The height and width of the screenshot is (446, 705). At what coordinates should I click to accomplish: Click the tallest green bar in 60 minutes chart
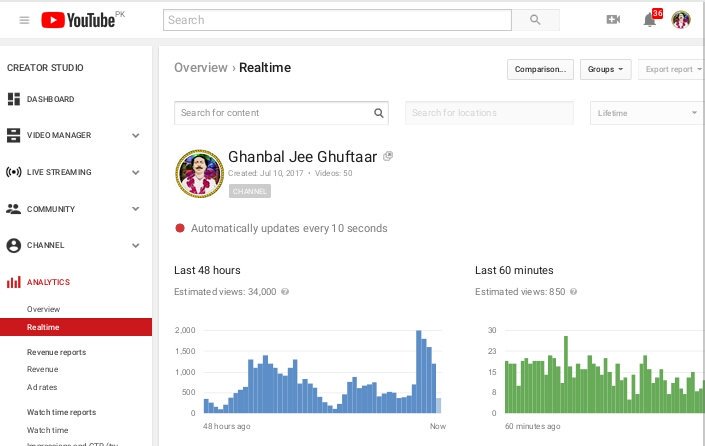click(x=566, y=375)
